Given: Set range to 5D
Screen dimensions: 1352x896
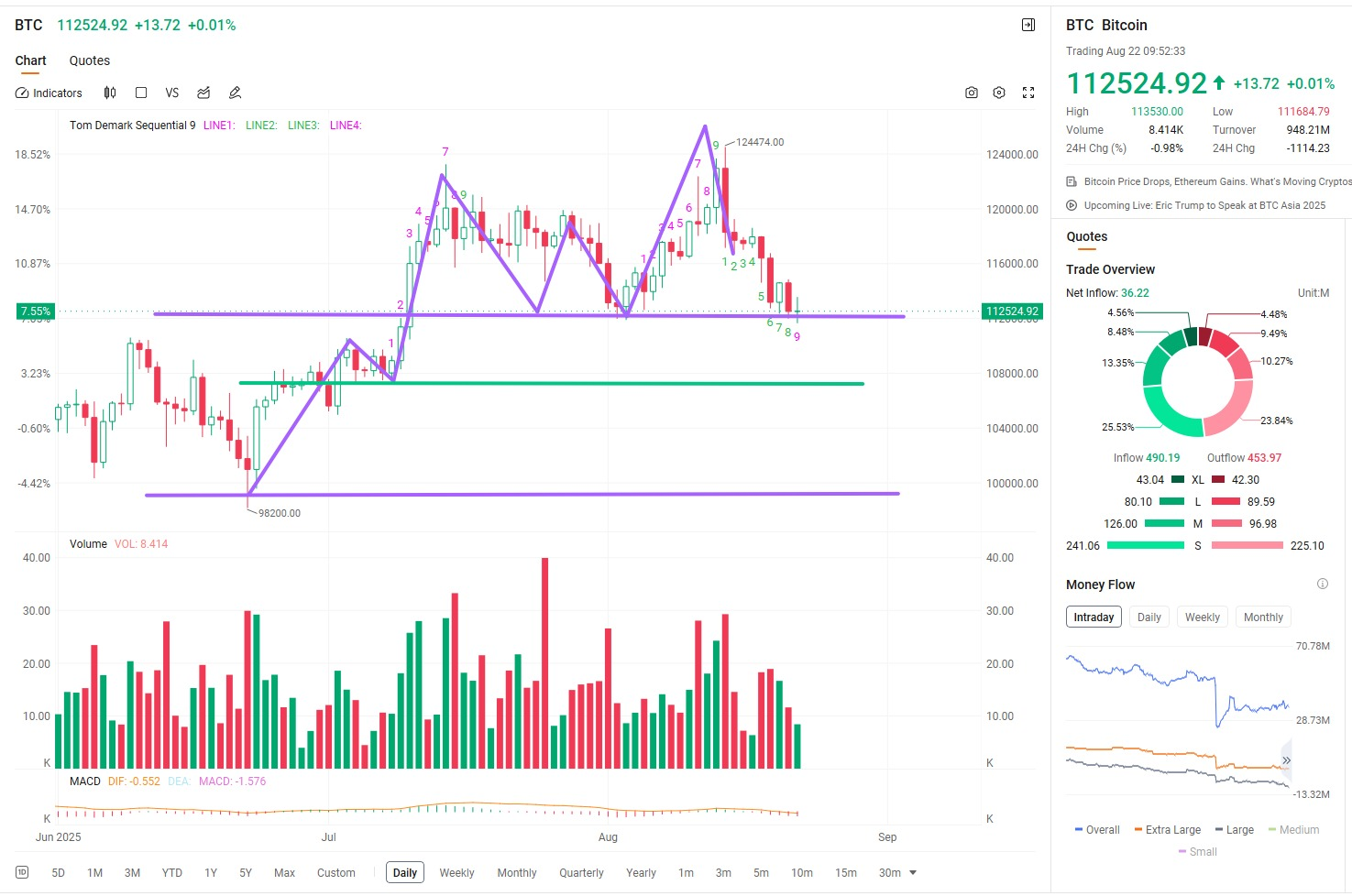Looking at the screenshot, I should click(59, 872).
